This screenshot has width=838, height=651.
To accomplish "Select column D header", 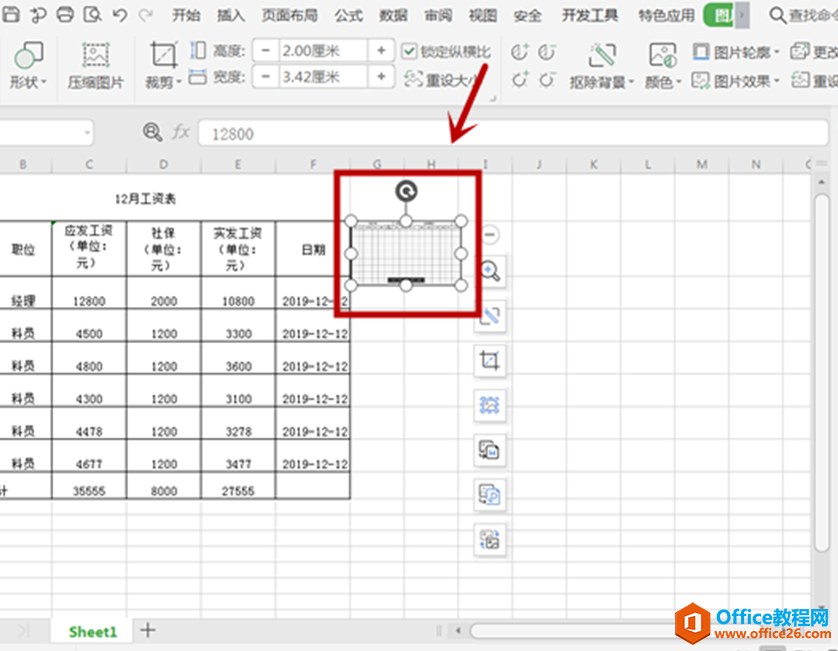I will (163, 164).
